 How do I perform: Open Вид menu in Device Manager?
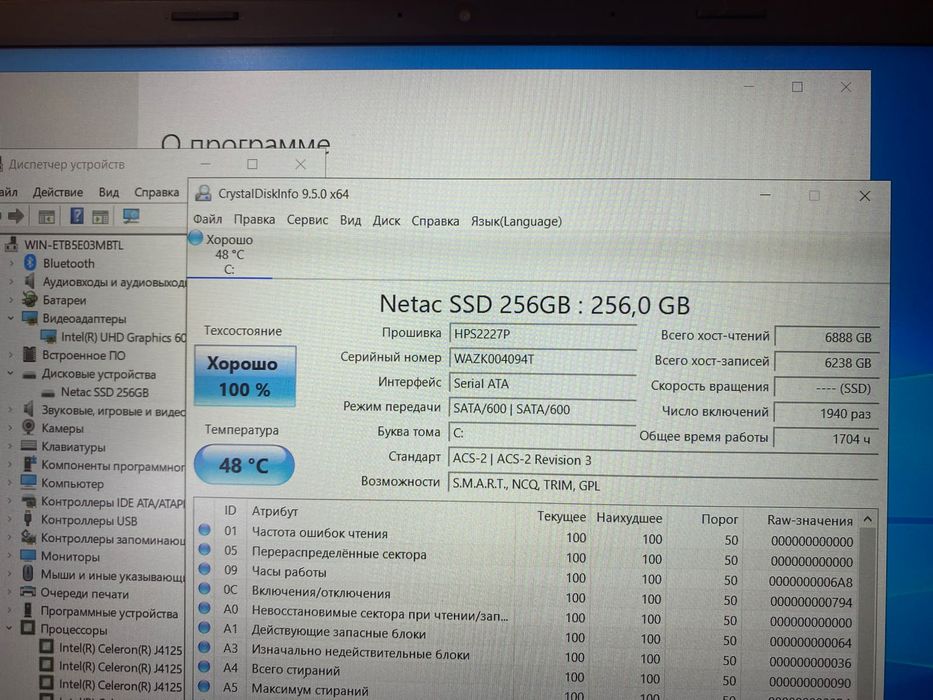pos(109,192)
